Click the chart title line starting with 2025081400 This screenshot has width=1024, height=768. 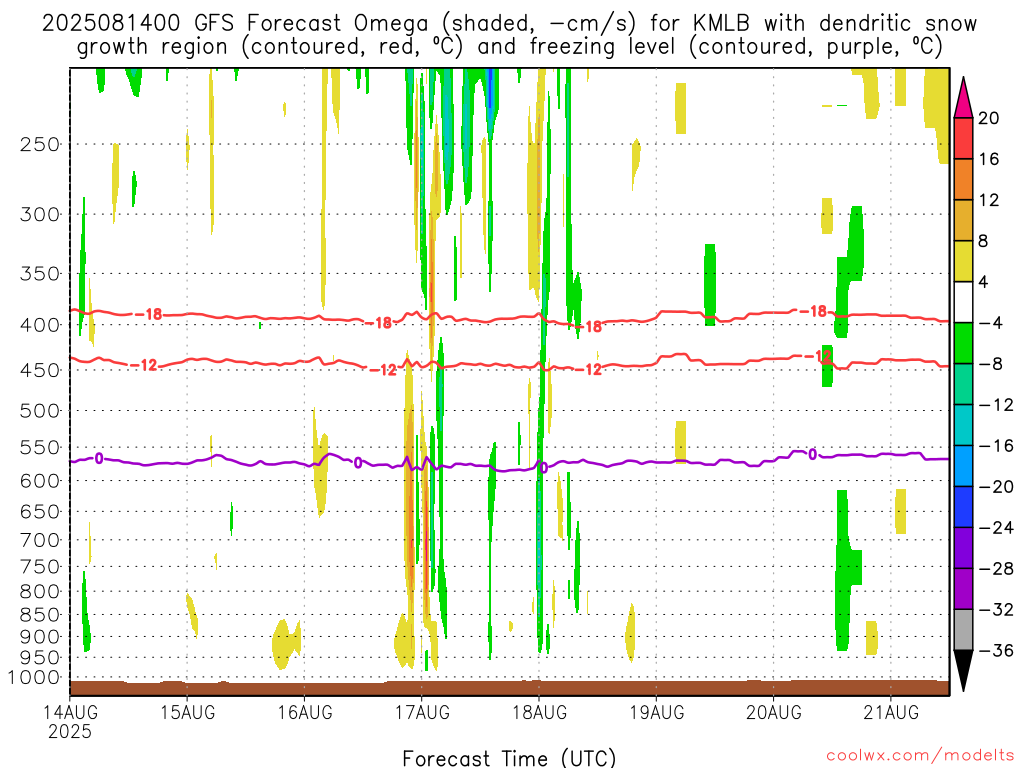click(509, 24)
